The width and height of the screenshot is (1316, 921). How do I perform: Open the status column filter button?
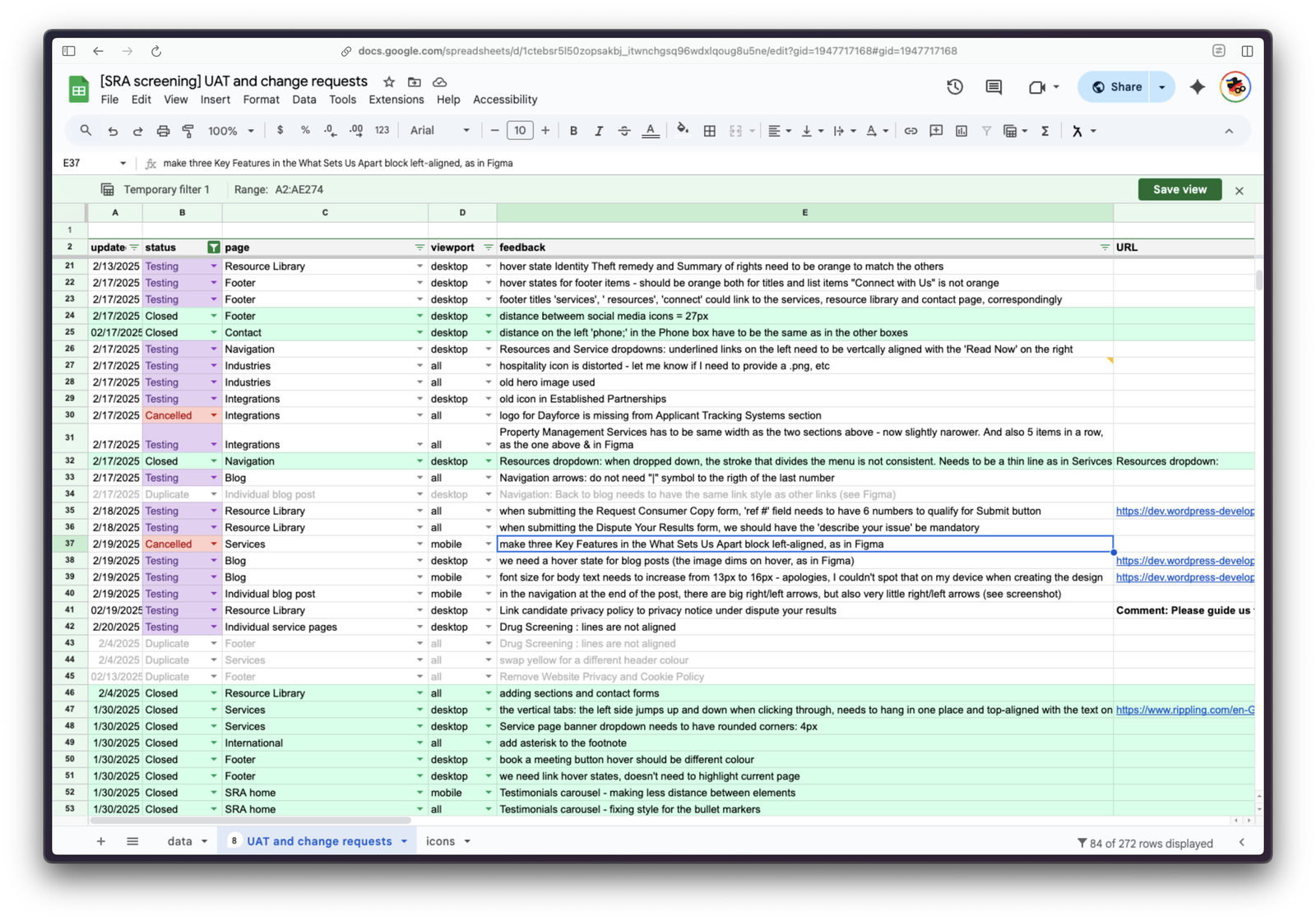coord(214,248)
